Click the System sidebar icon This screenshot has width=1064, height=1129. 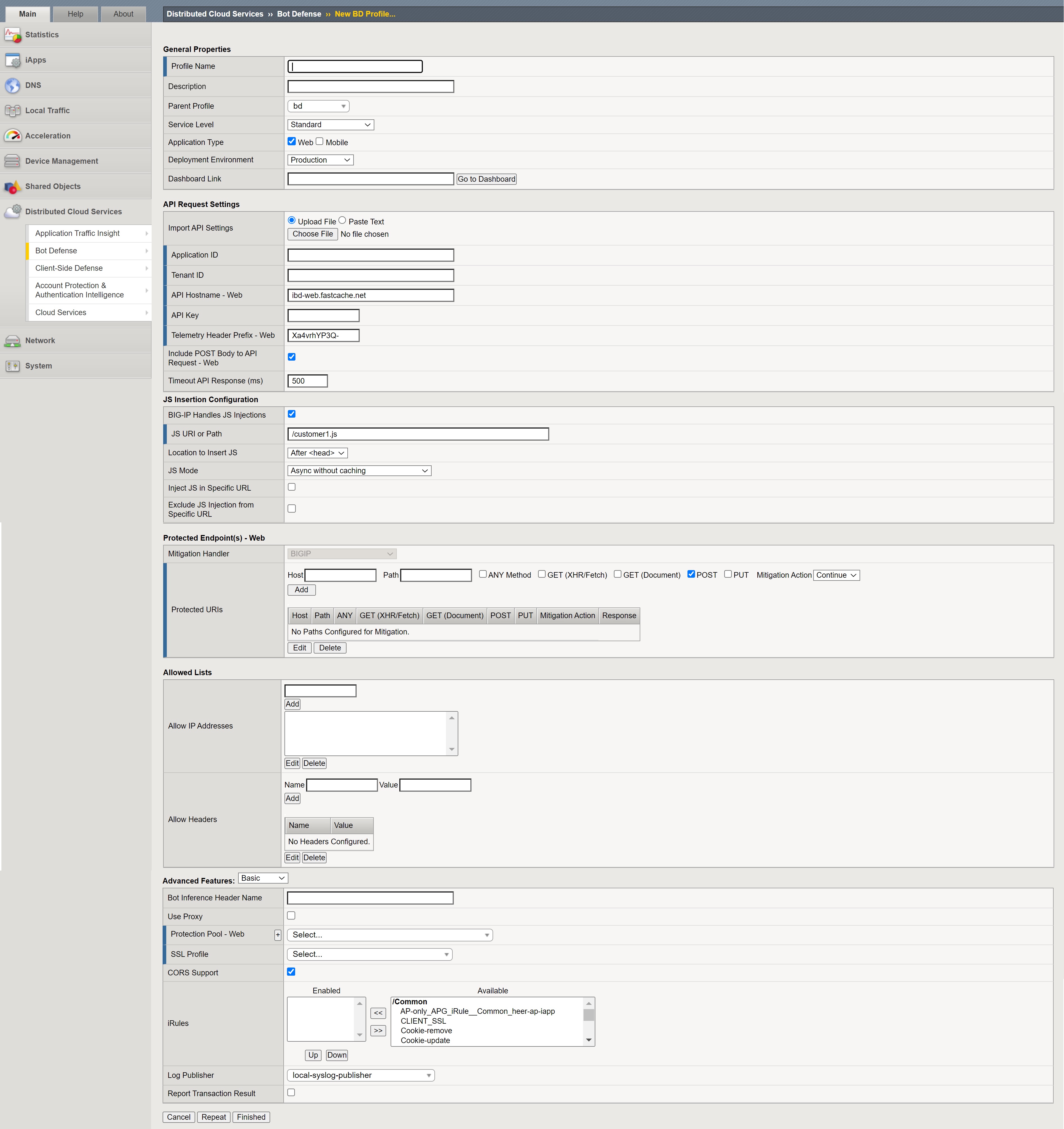pos(12,366)
